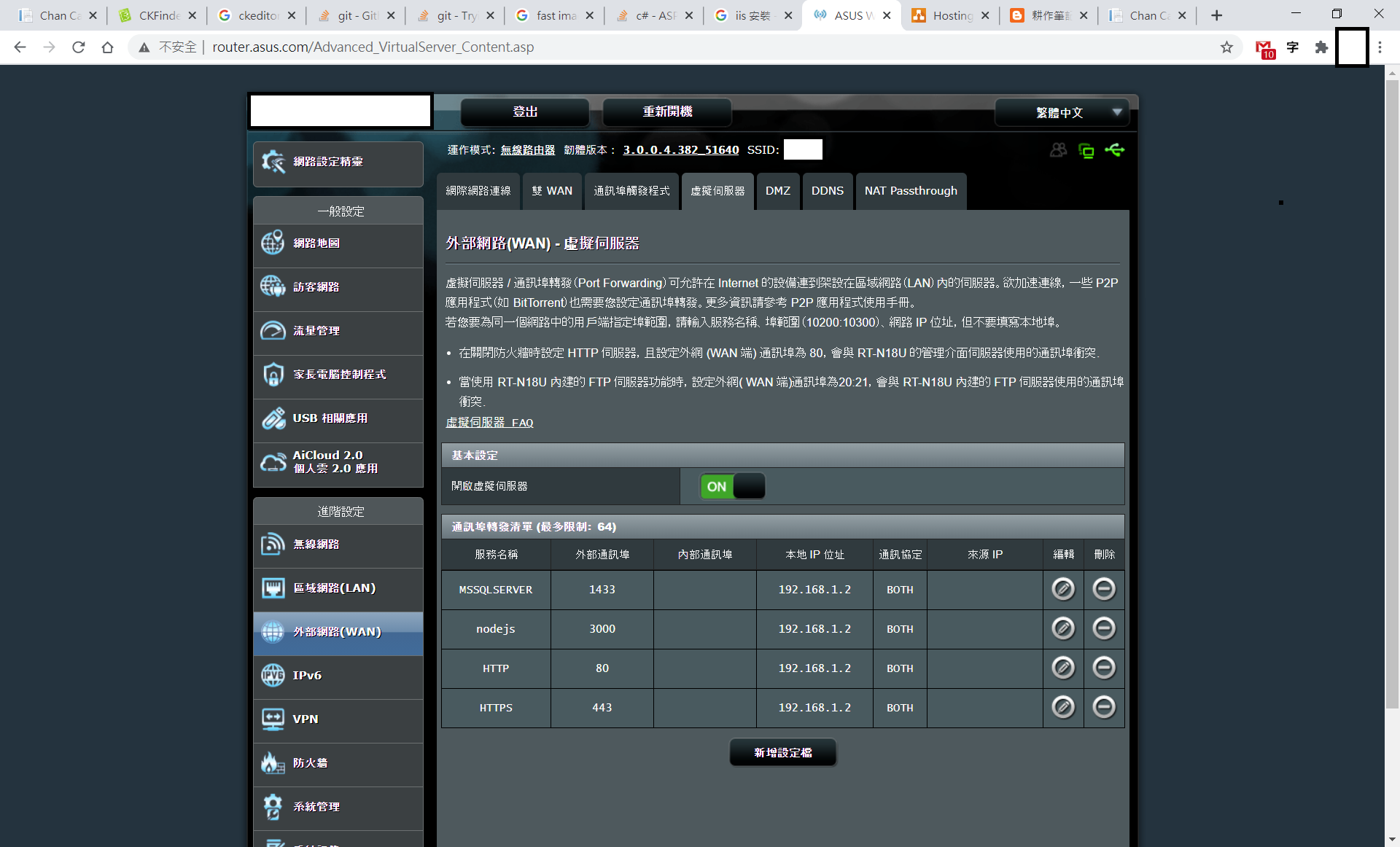Open 無線網路 wireless settings
This screenshot has width=1400, height=847.
pyautogui.click(x=338, y=545)
